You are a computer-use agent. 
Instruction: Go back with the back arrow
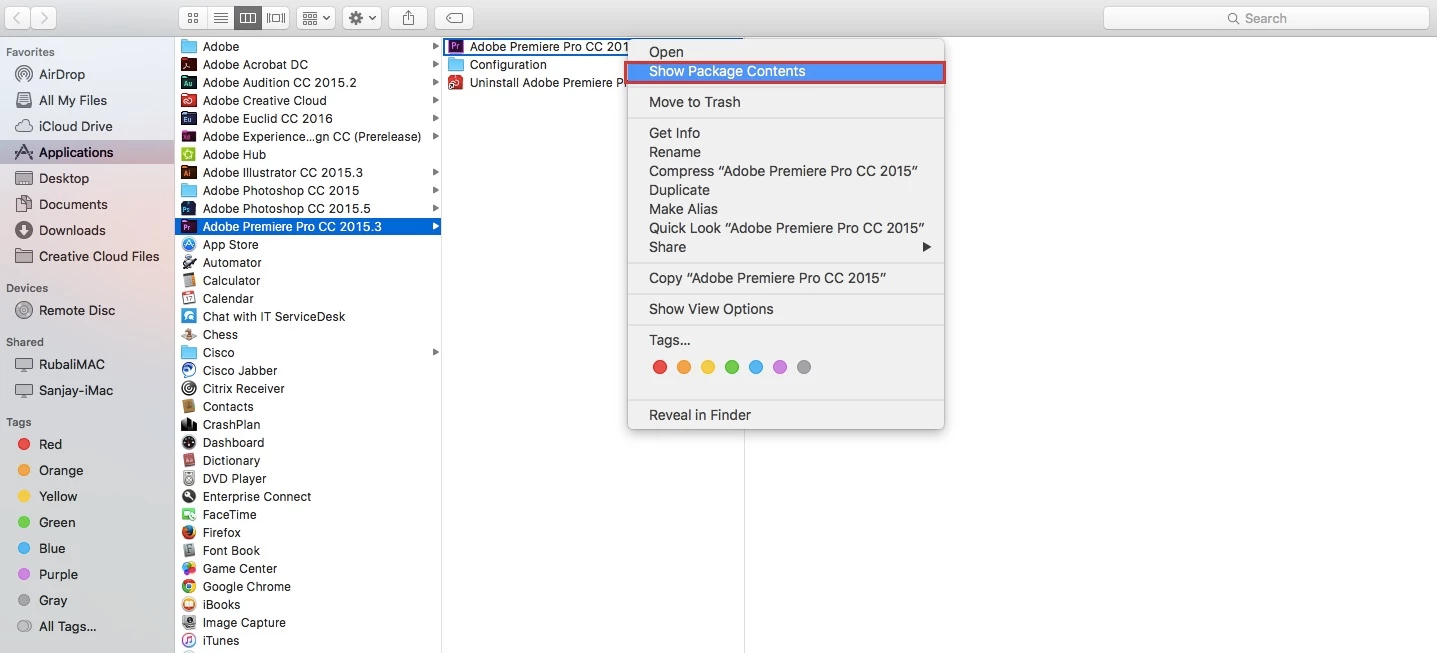[x=18, y=18]
